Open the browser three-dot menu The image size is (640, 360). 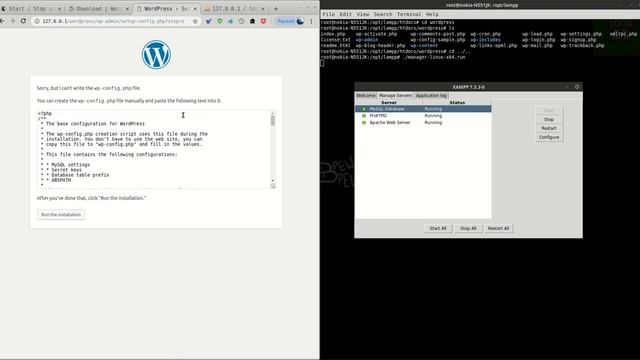[311, 21]
